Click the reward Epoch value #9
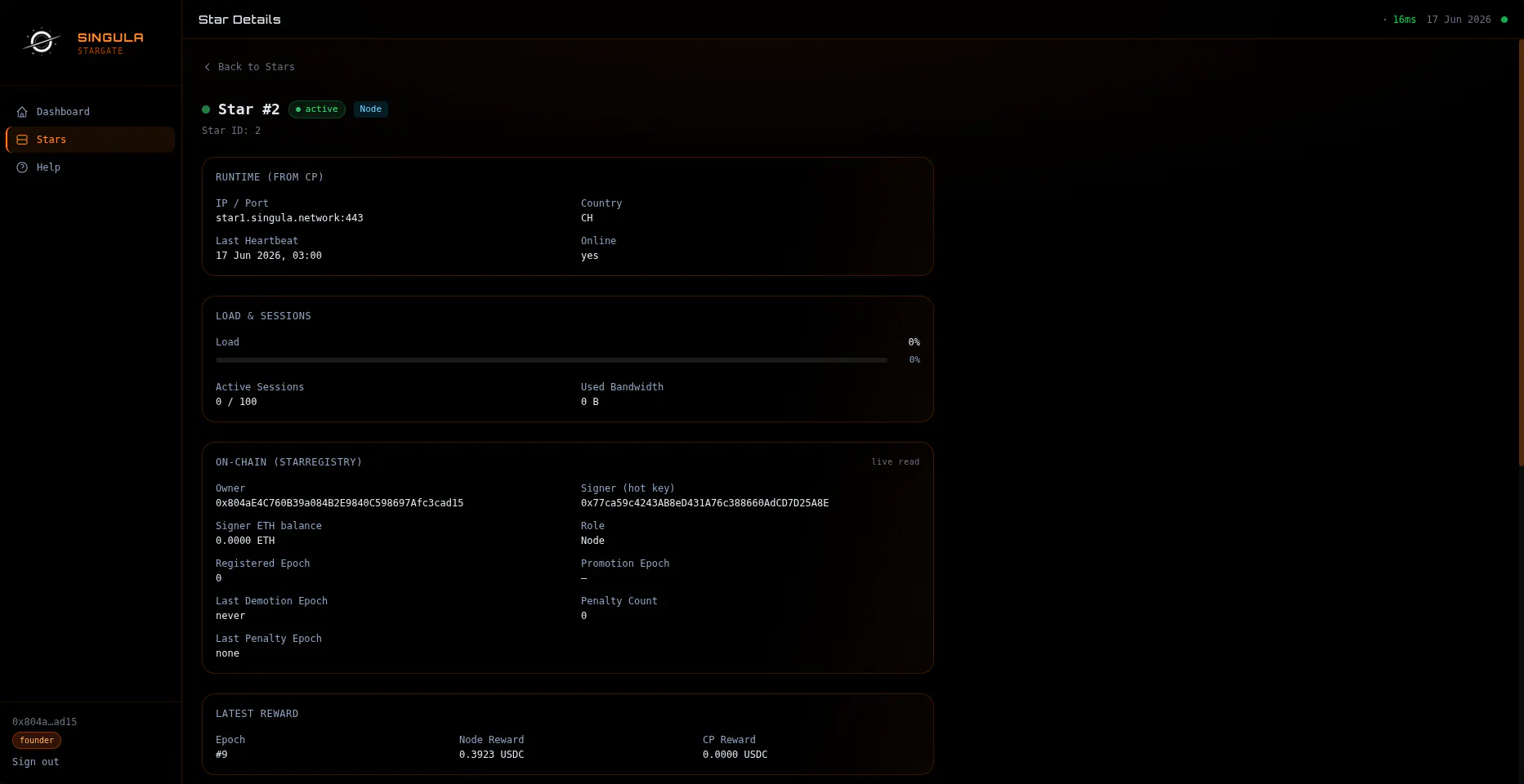 pos(221,755)
